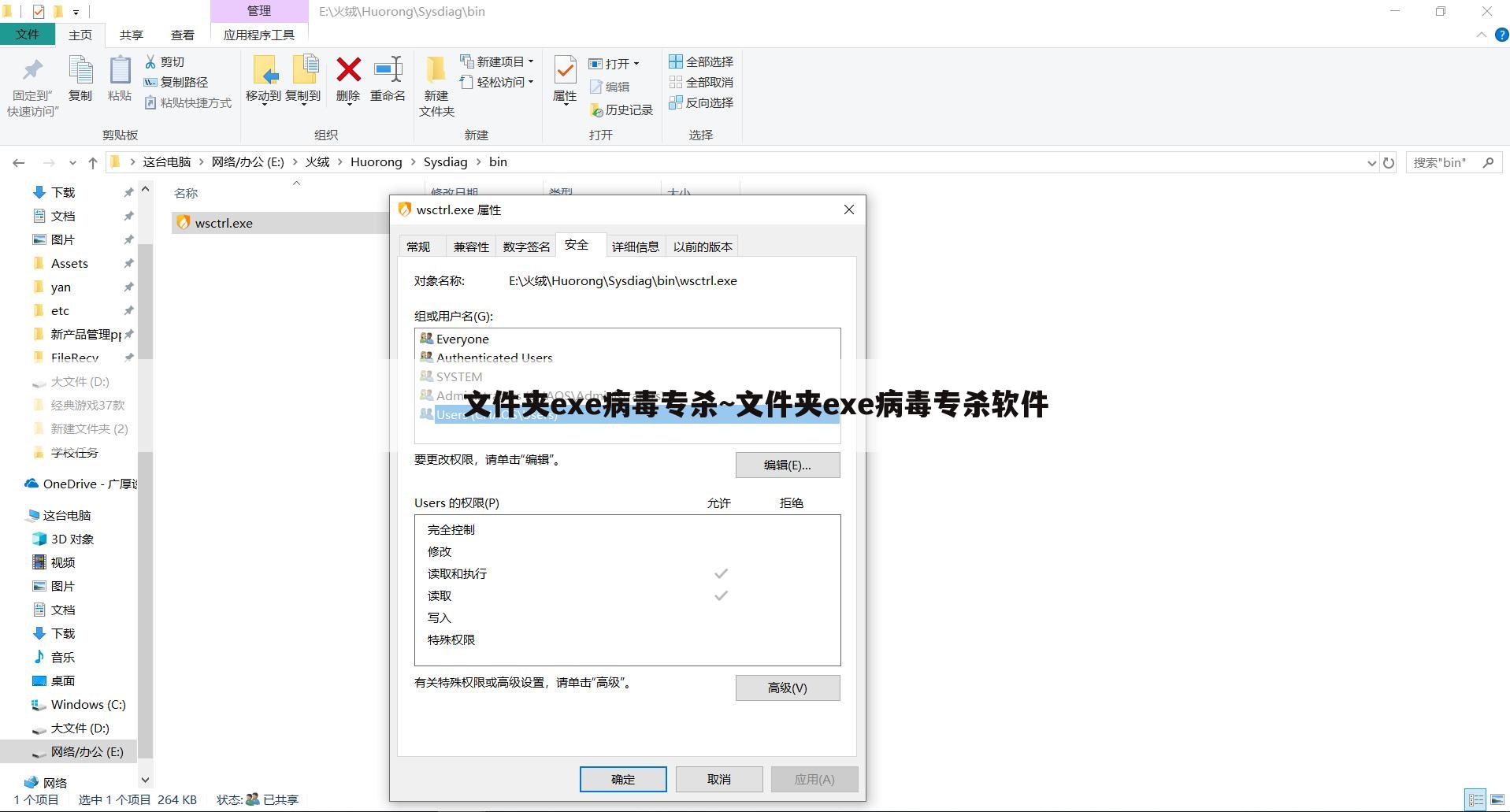Click Select None (全部取消)
The image size is (1510, 812).
(701, 82)
